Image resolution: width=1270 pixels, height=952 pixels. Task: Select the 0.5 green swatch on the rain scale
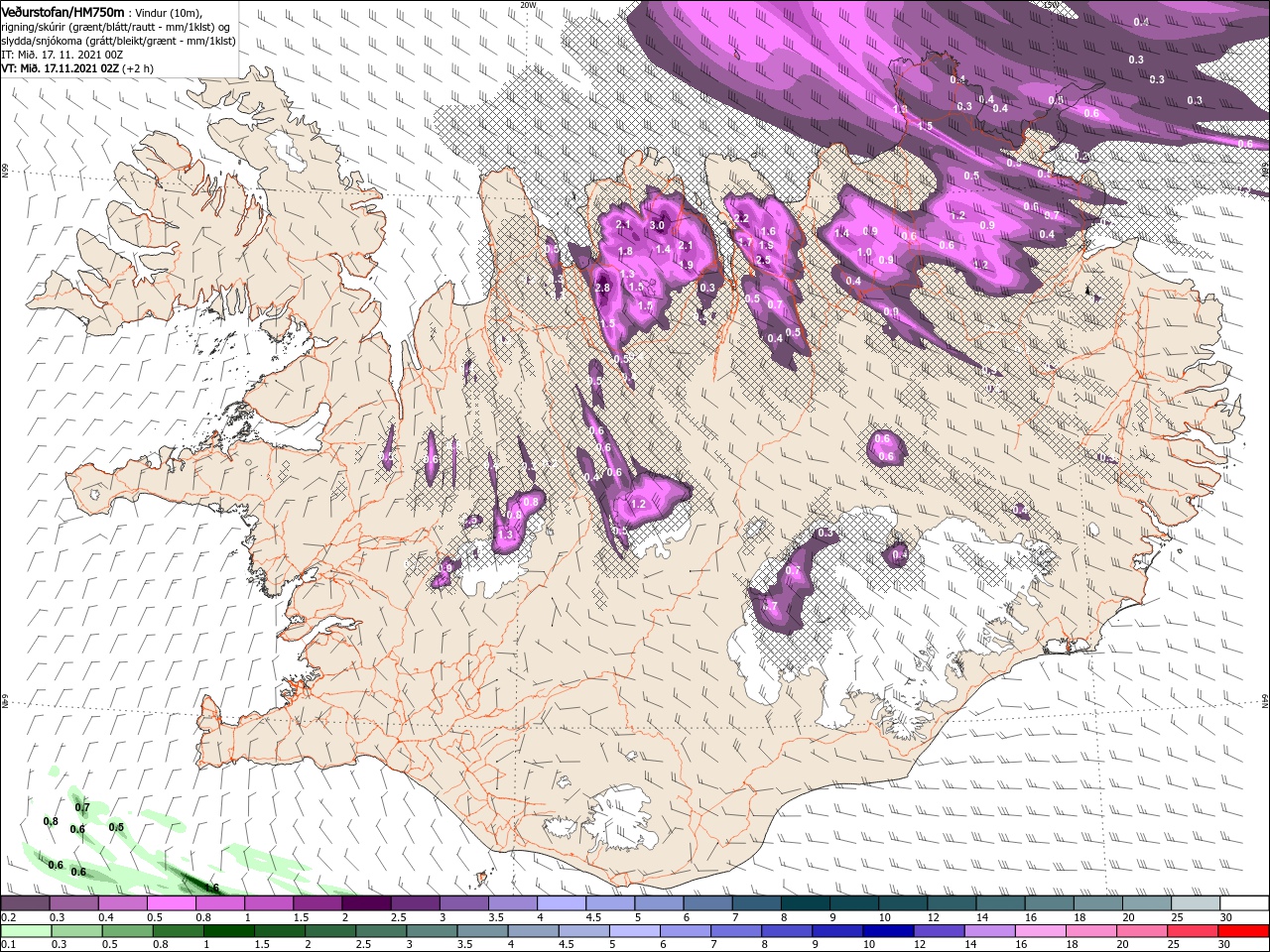(127, 930)
